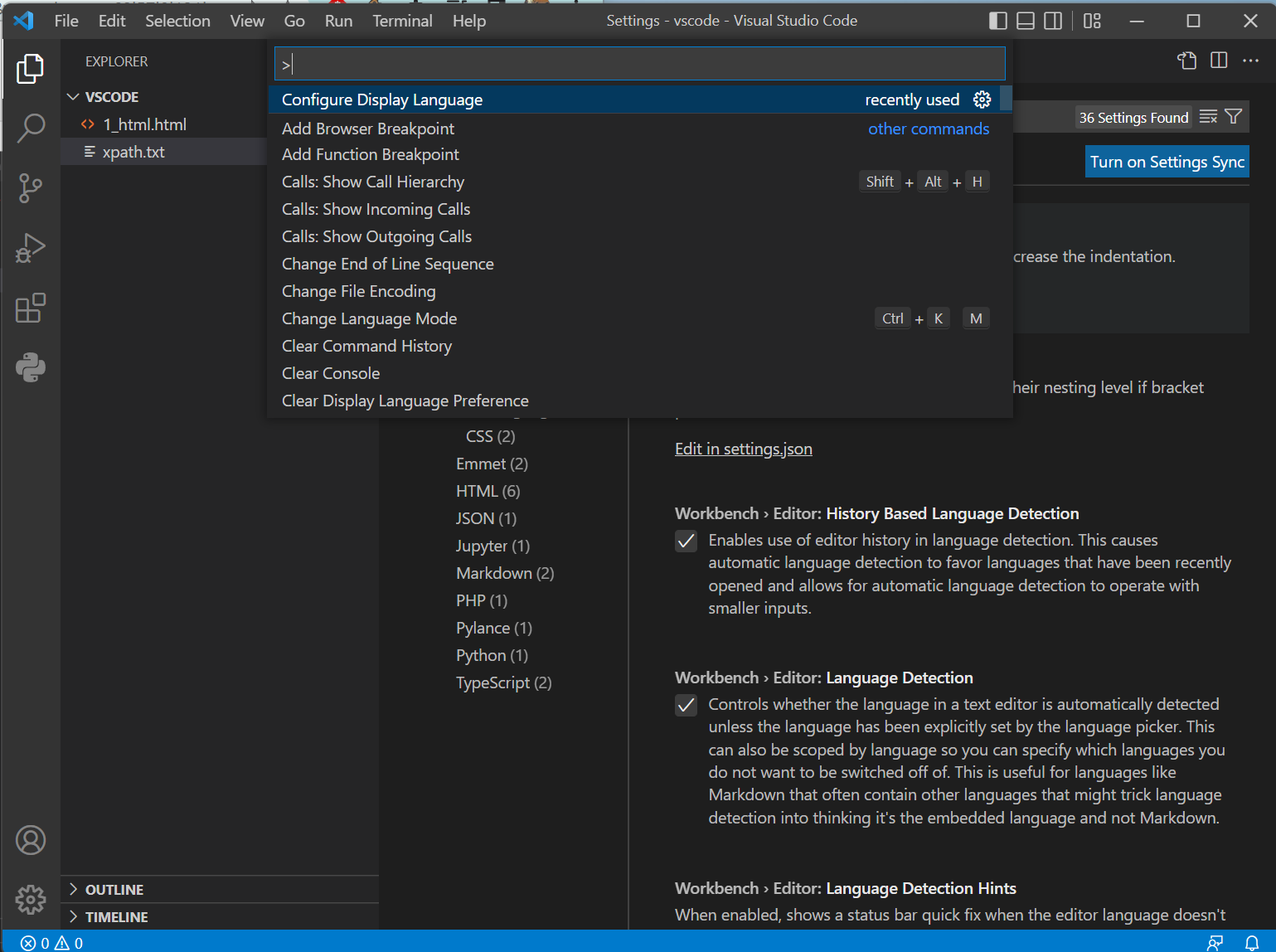This screenshot has height=952, width=1276.
Task: Select Calls: Show Incoming Calls command
Action: [x=633, y=209]
